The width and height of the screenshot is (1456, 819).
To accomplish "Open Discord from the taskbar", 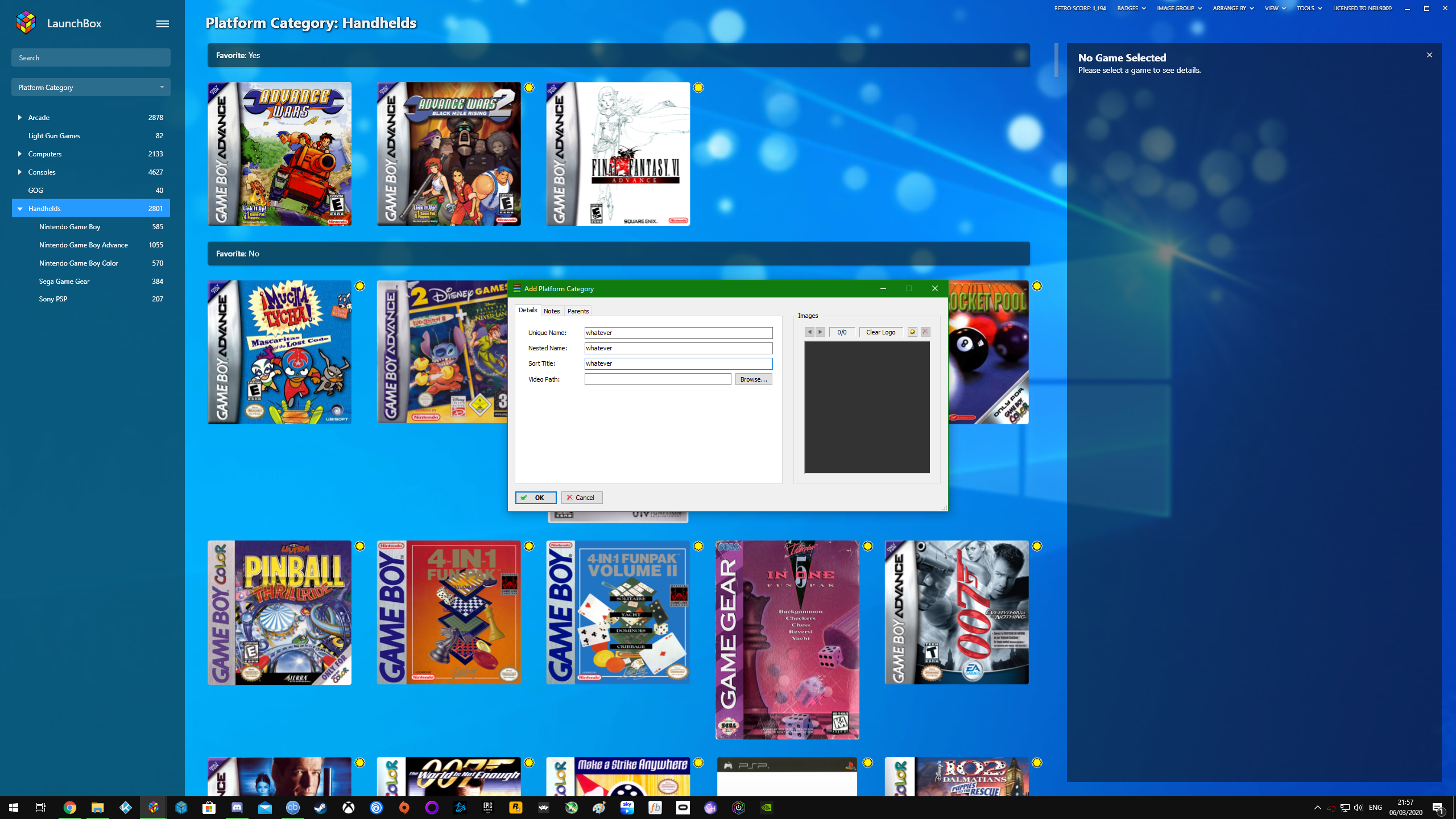I will tap(237, 808).
